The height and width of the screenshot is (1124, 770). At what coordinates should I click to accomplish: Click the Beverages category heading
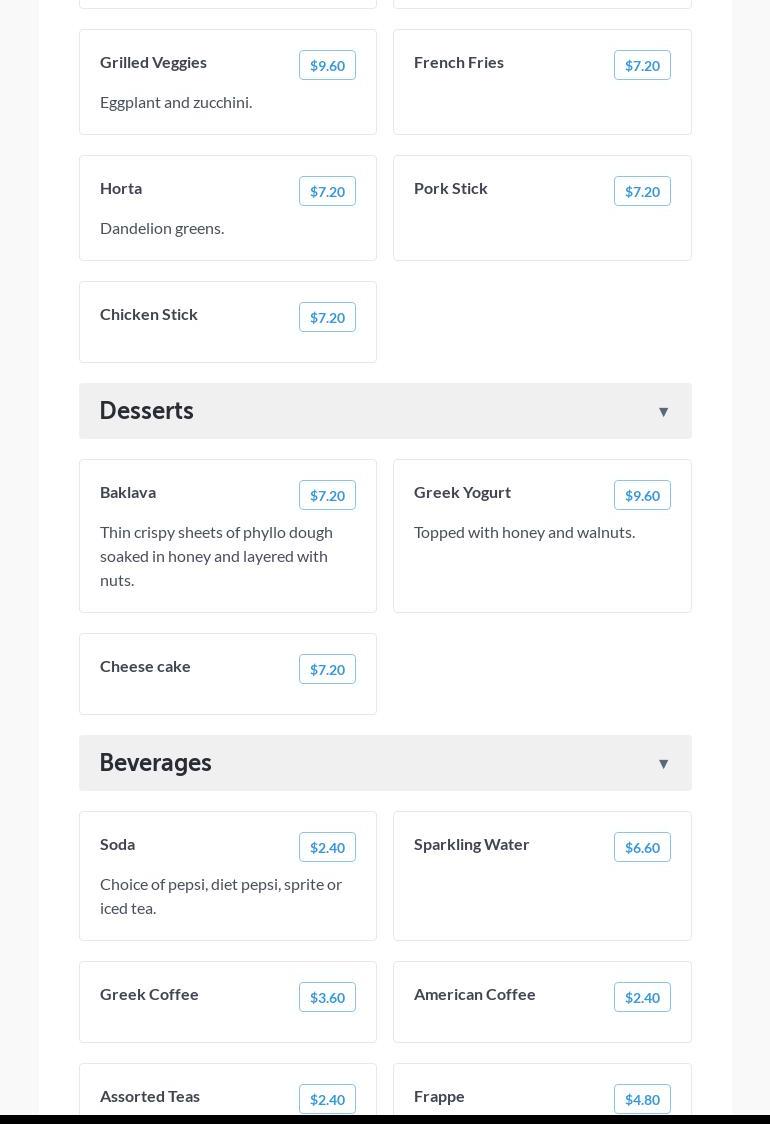[x=155, y=763]
